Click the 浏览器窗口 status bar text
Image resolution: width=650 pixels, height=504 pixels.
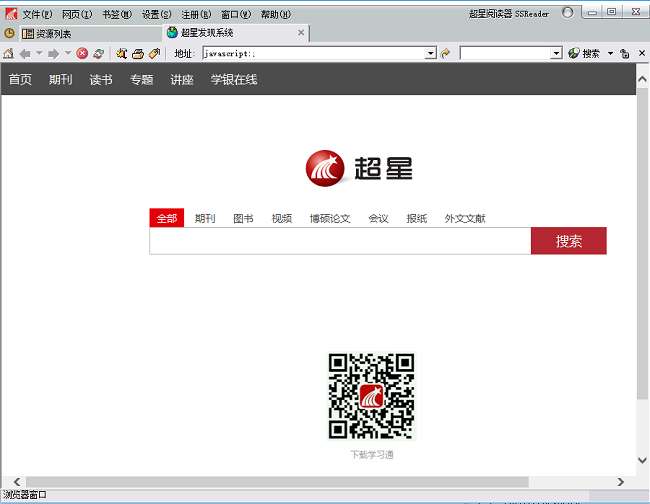pos(25,495)
